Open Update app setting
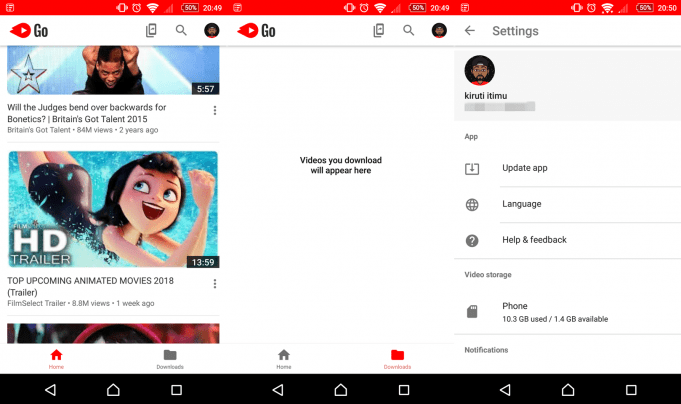 [x=568, y=169]
